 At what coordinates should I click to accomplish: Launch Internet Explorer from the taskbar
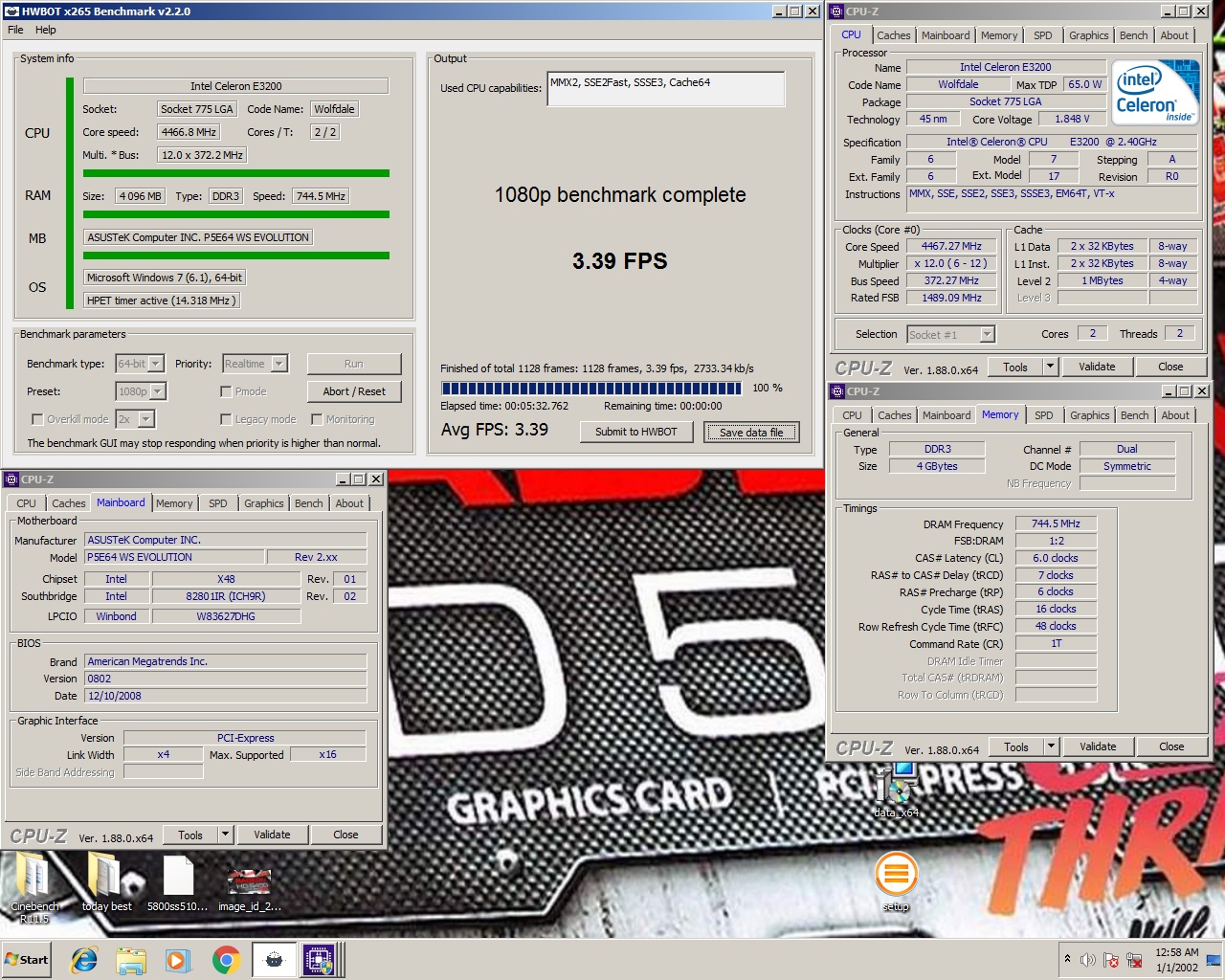84,960
